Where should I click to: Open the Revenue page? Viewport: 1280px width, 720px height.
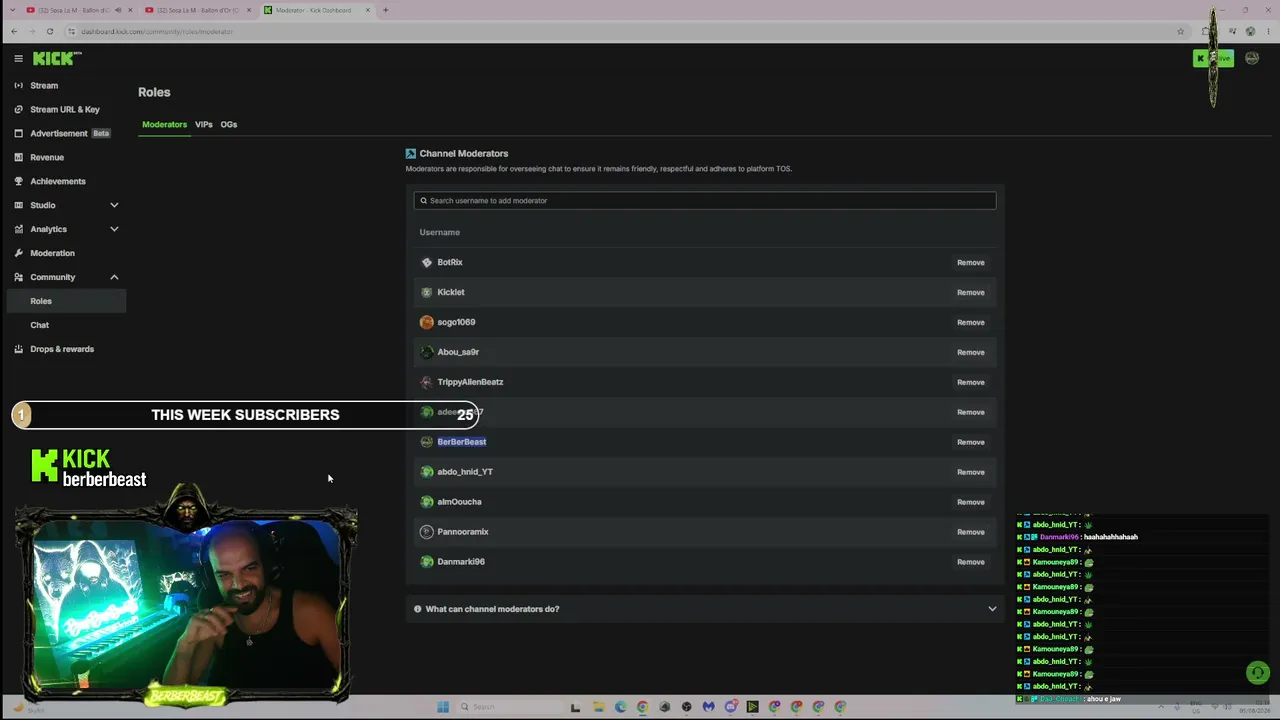click(x=47, y=158)
